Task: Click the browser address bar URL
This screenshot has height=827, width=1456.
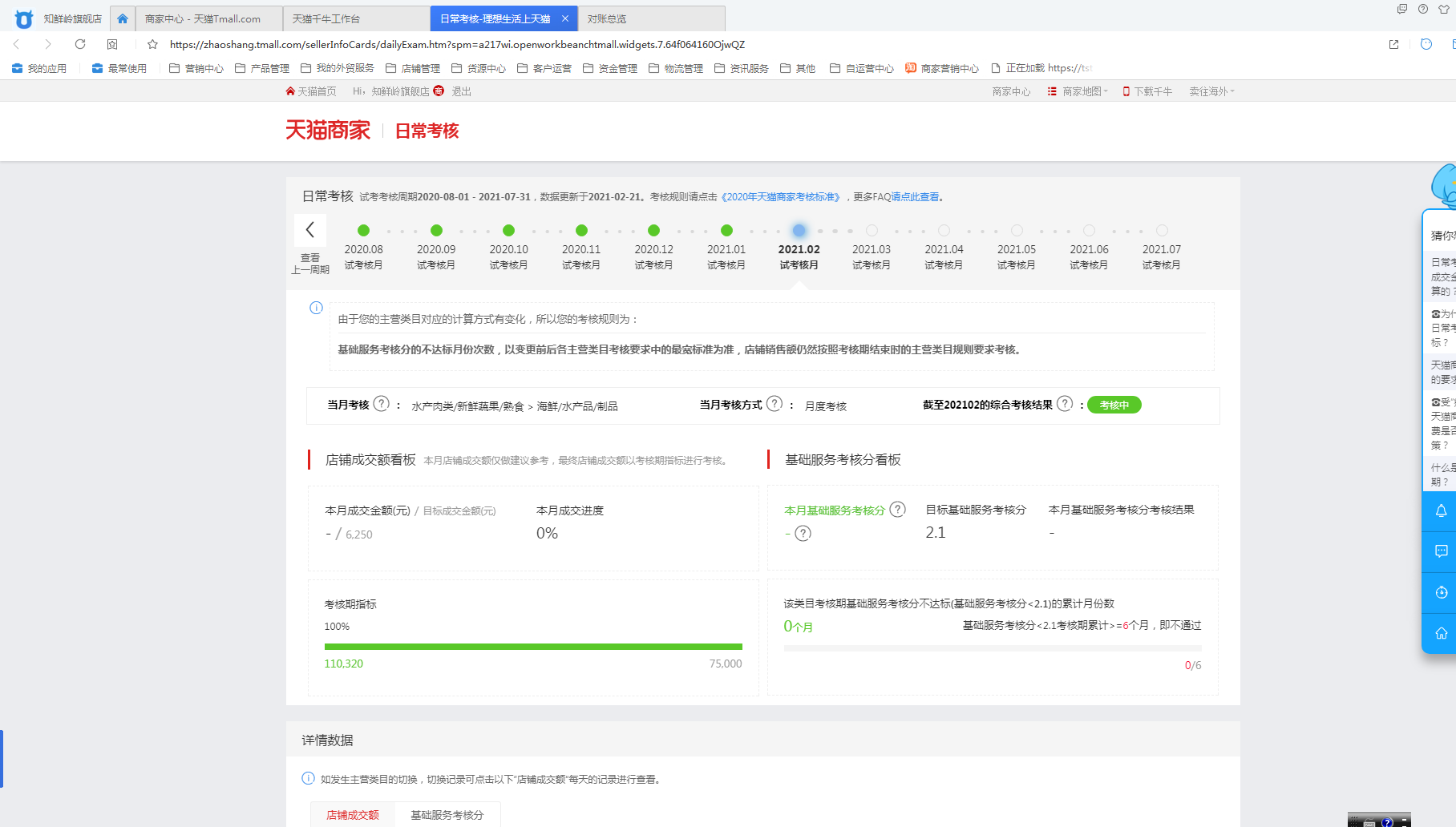Action: tap(457, 44)
